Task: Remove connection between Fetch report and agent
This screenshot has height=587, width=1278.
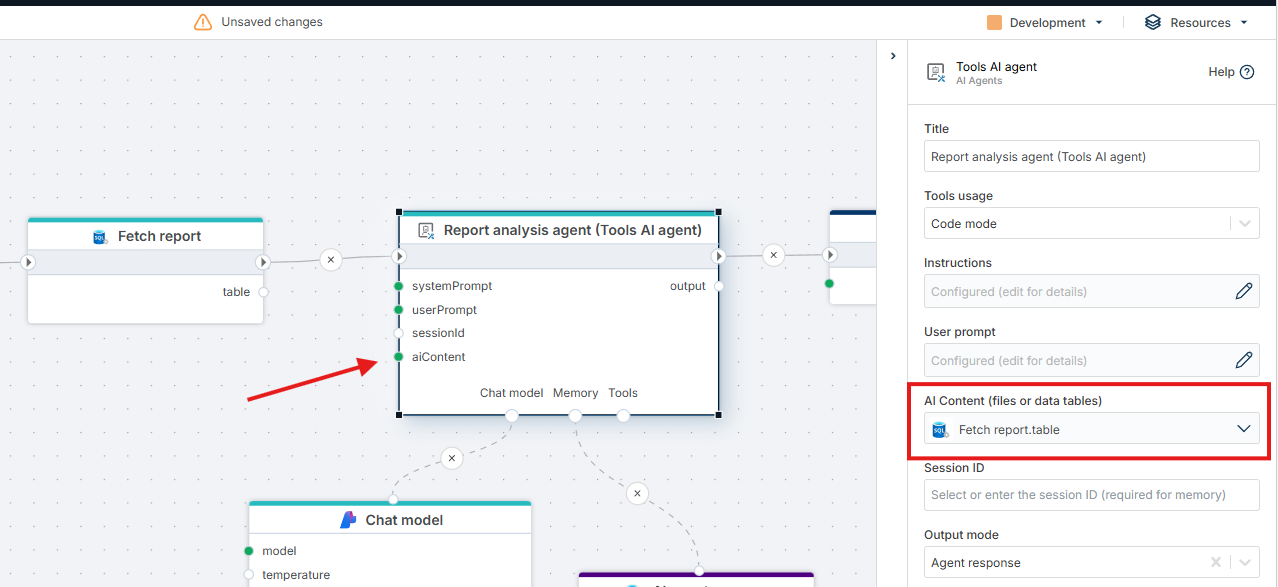Action: (x=331, y=260)
